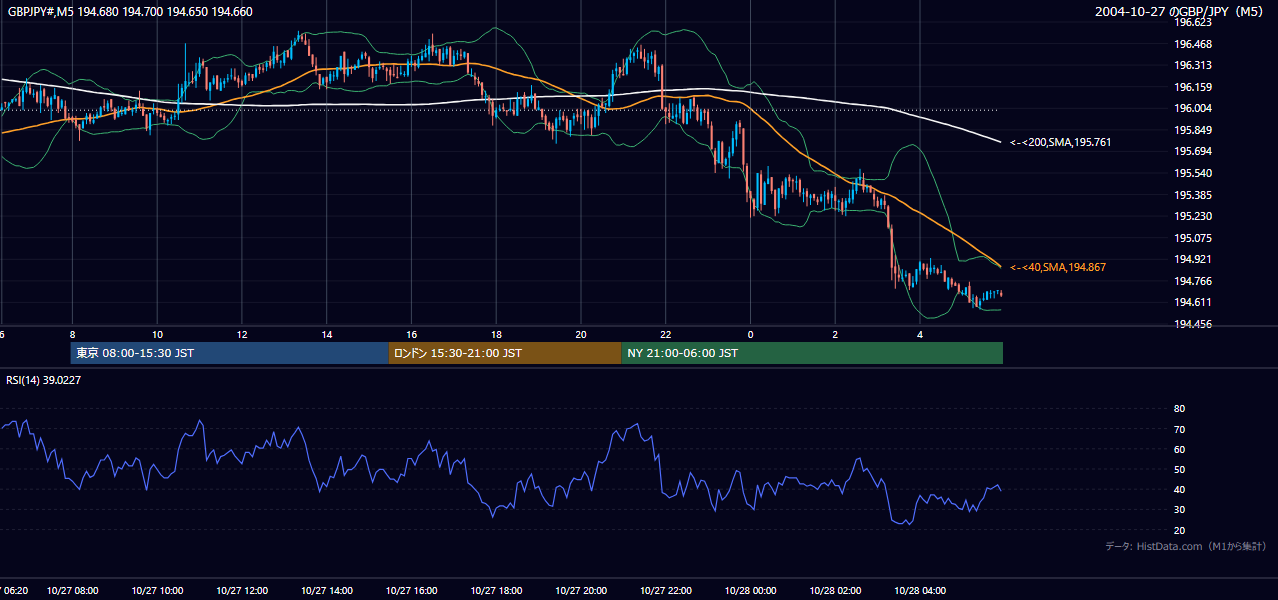Click the time label 10/27 18:00
The width and height of the screenshot is (1278, 600).
coord(497,591)
